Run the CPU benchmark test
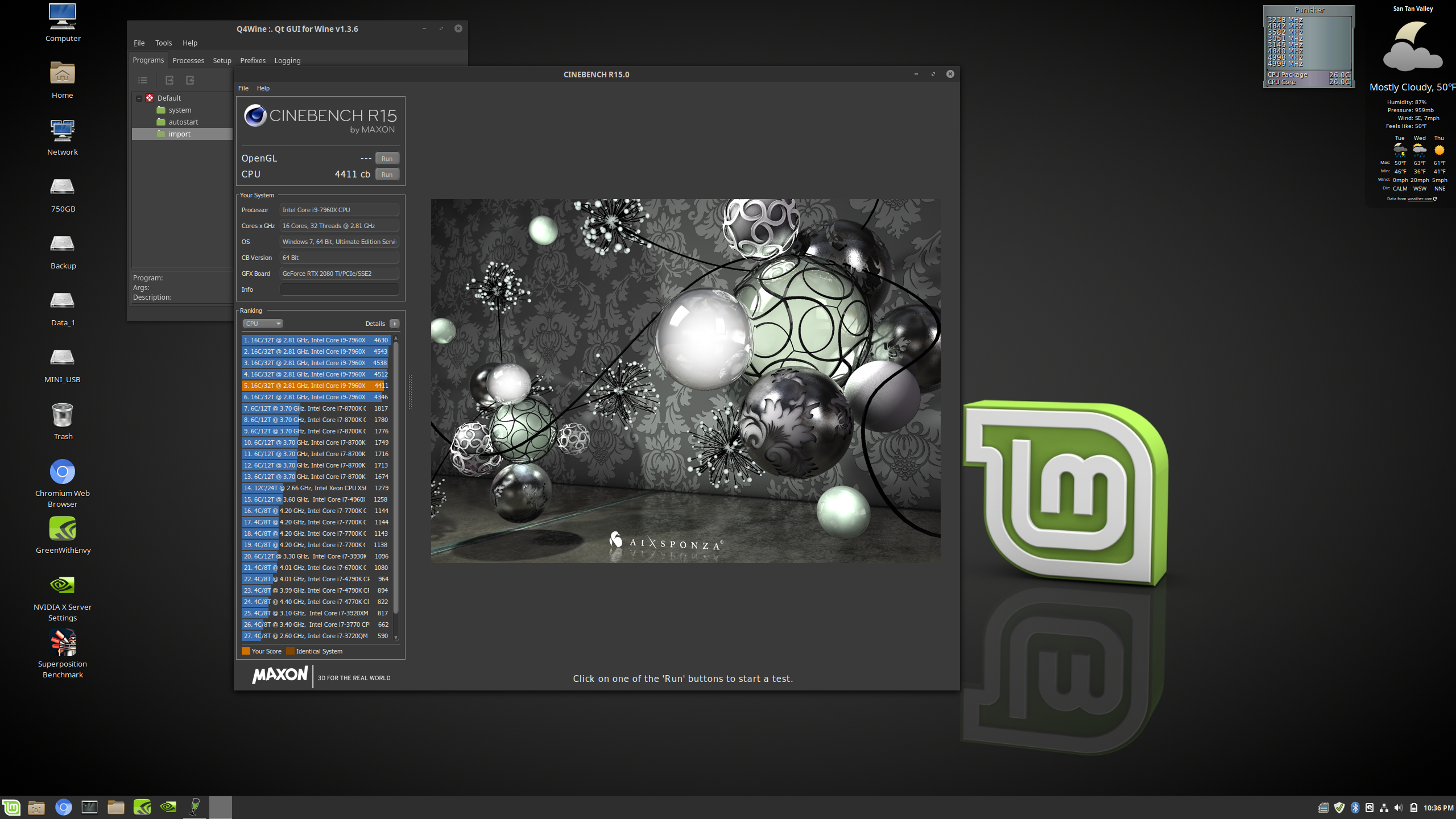 click(387, 175)
